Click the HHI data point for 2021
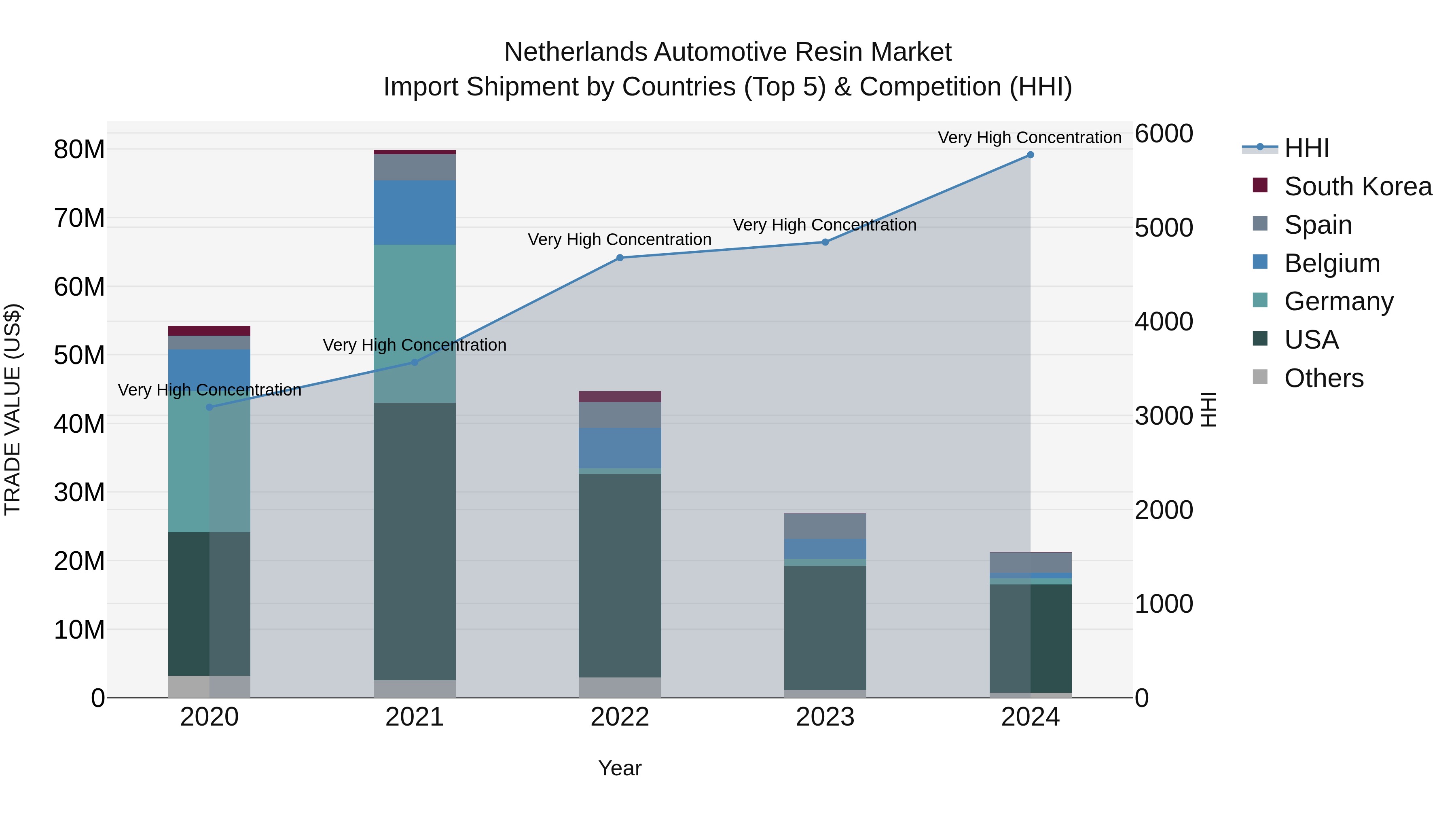Image resolution: width=1456 pixels, height=819 pixels. [x=415, y=362]
